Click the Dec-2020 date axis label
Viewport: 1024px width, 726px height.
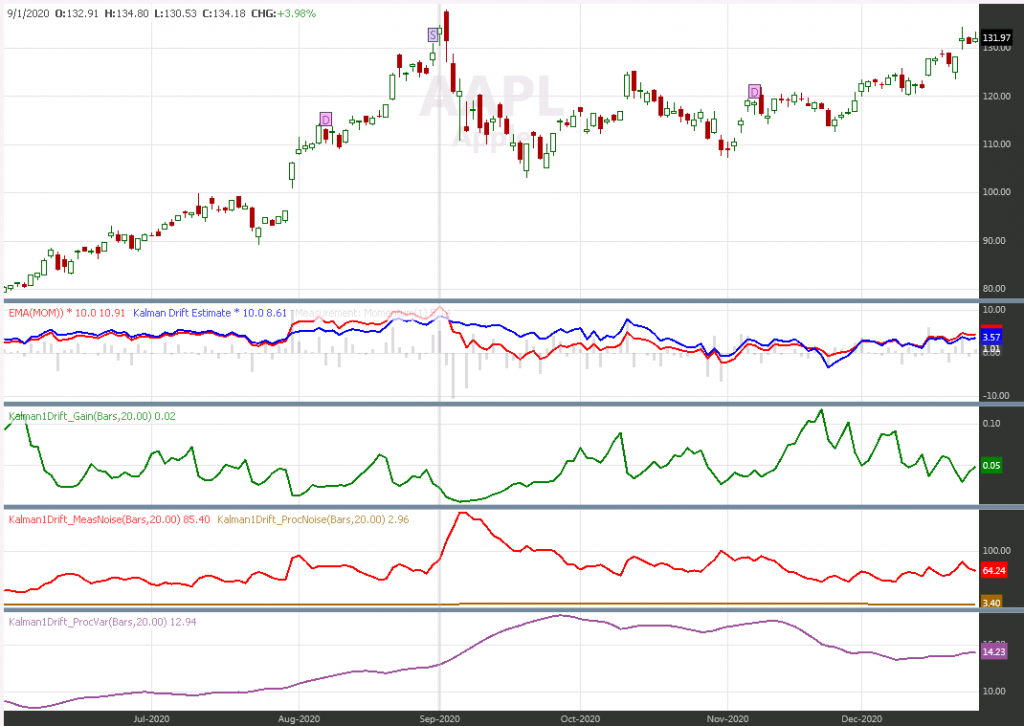861,719
